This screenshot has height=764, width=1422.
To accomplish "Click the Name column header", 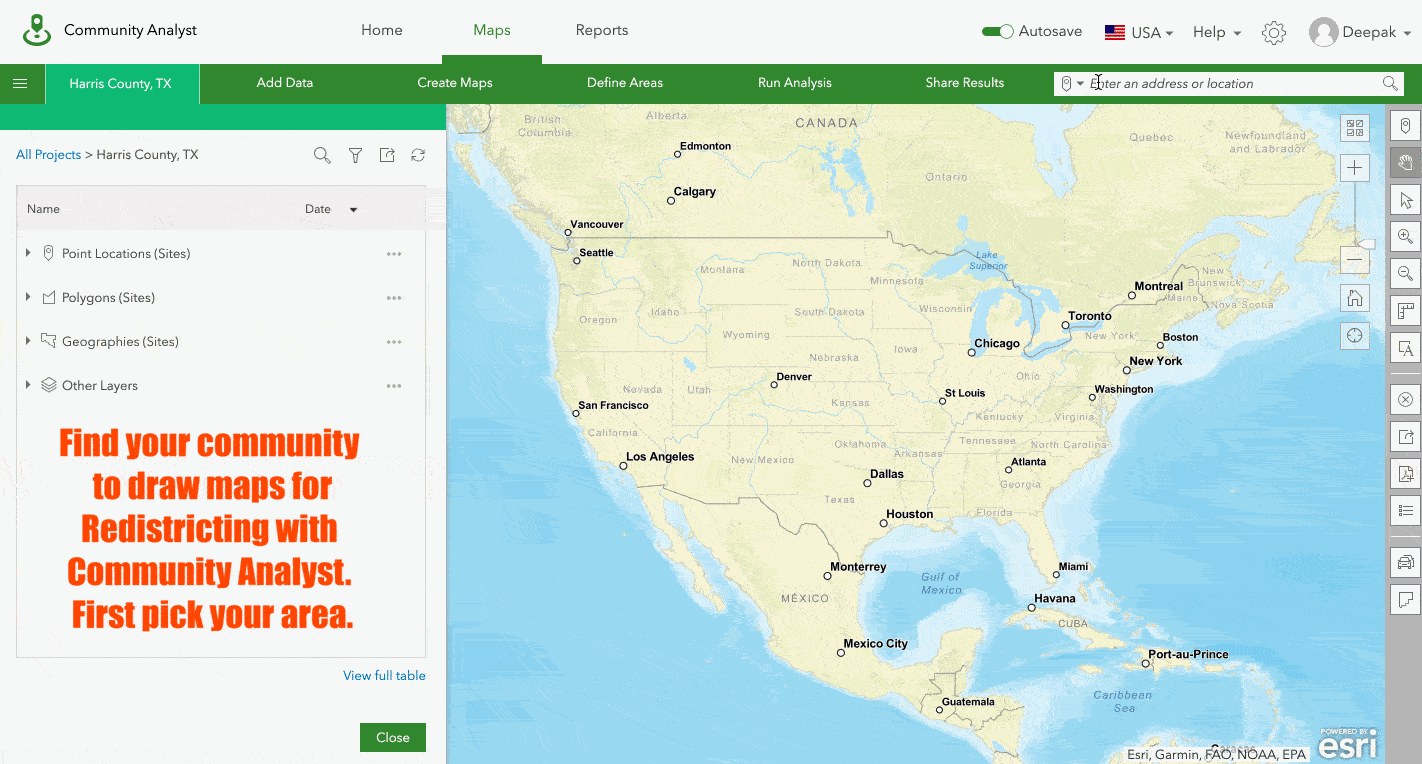I will [43, 209].
